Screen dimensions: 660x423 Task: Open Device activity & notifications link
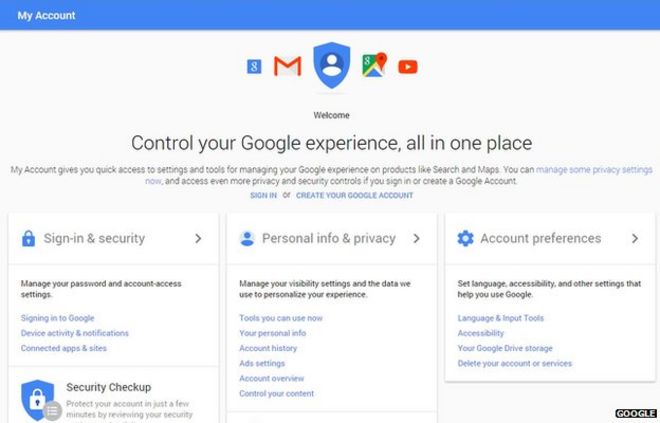75,333
